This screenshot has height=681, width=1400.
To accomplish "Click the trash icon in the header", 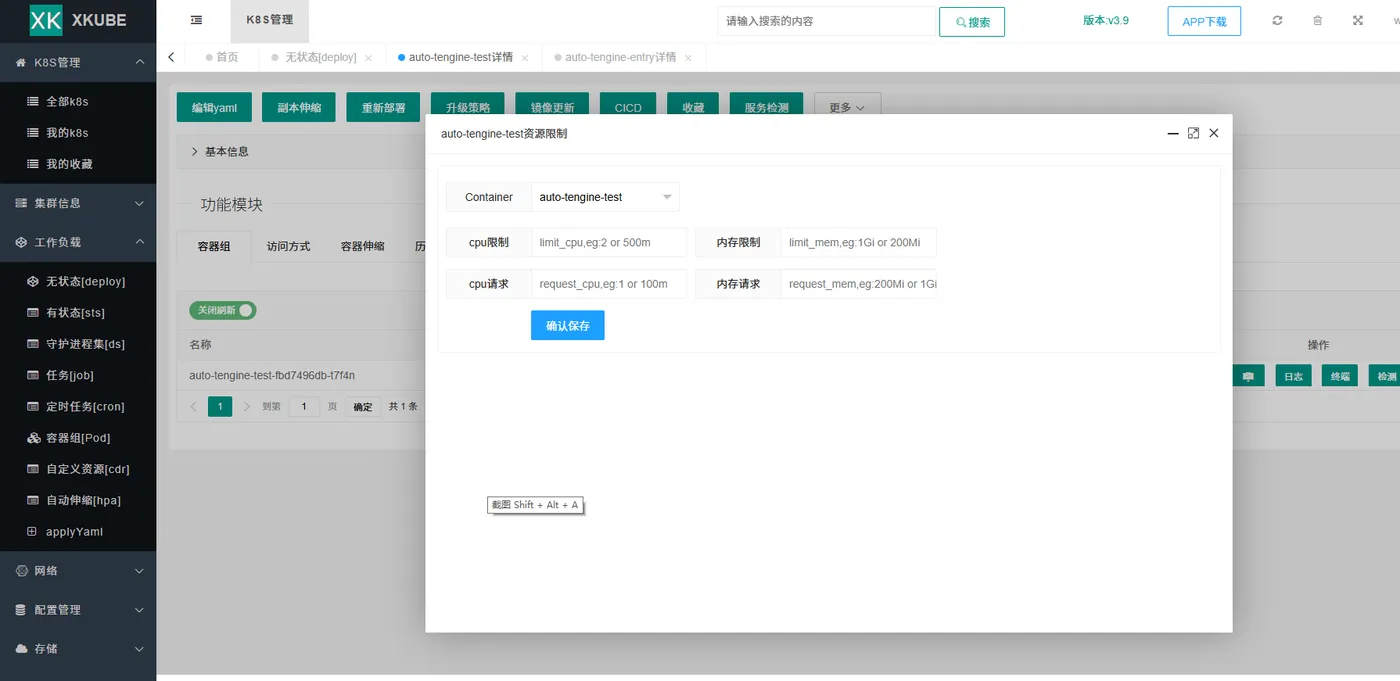I will (x=1317, y=20).
